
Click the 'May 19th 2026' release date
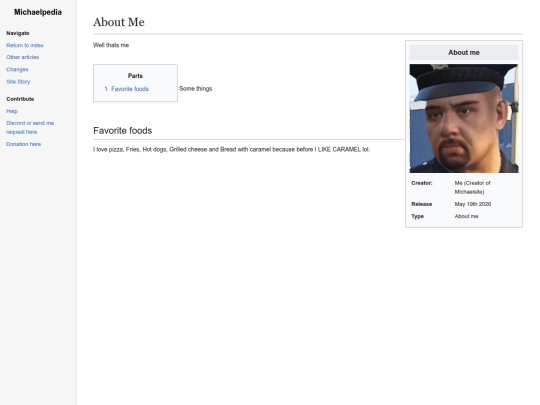click(x=473, y=204)
